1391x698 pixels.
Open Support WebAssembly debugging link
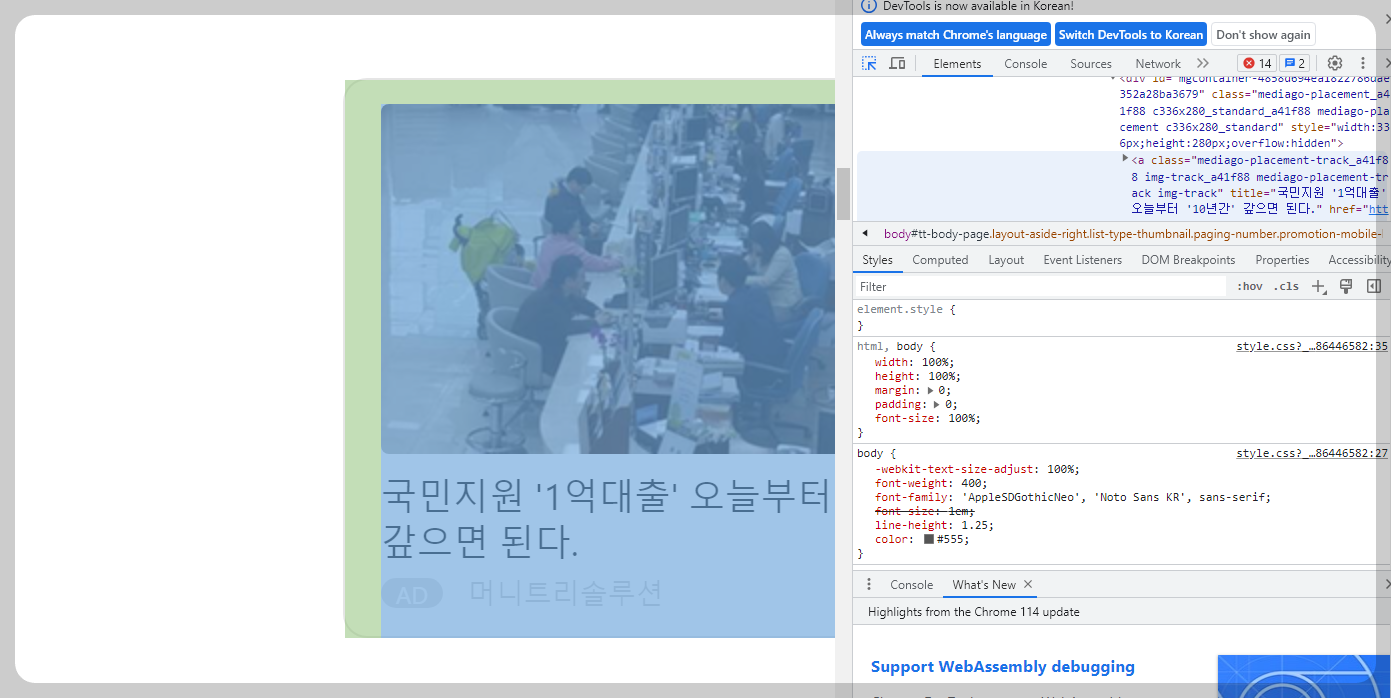[1002, 666]
